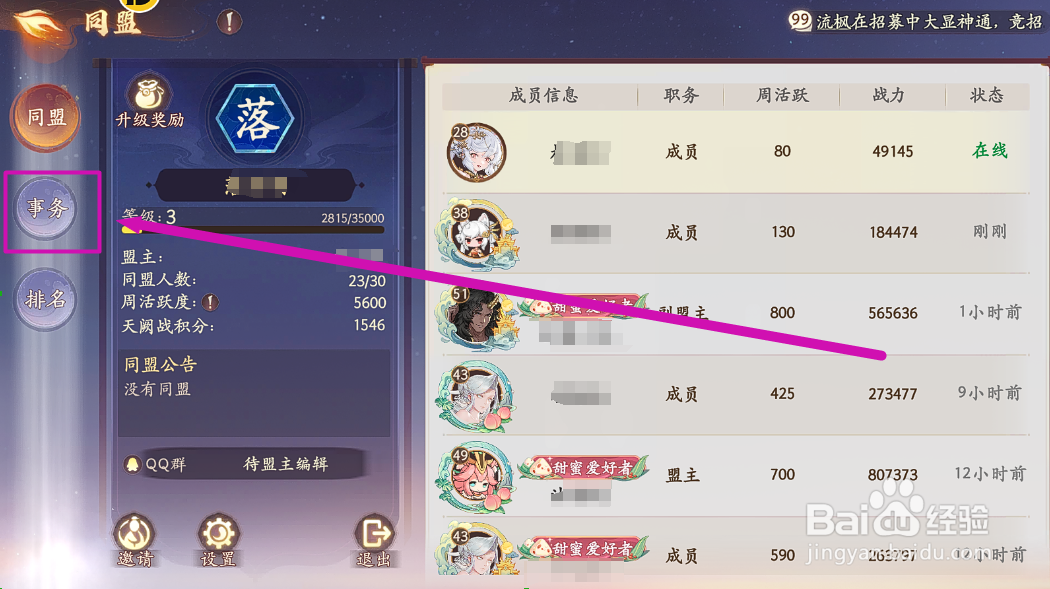Sort members by 周活跃 column header
The width and height of the screenshot is (1050, 589).
pyautogui.click(x=782, y=96)
